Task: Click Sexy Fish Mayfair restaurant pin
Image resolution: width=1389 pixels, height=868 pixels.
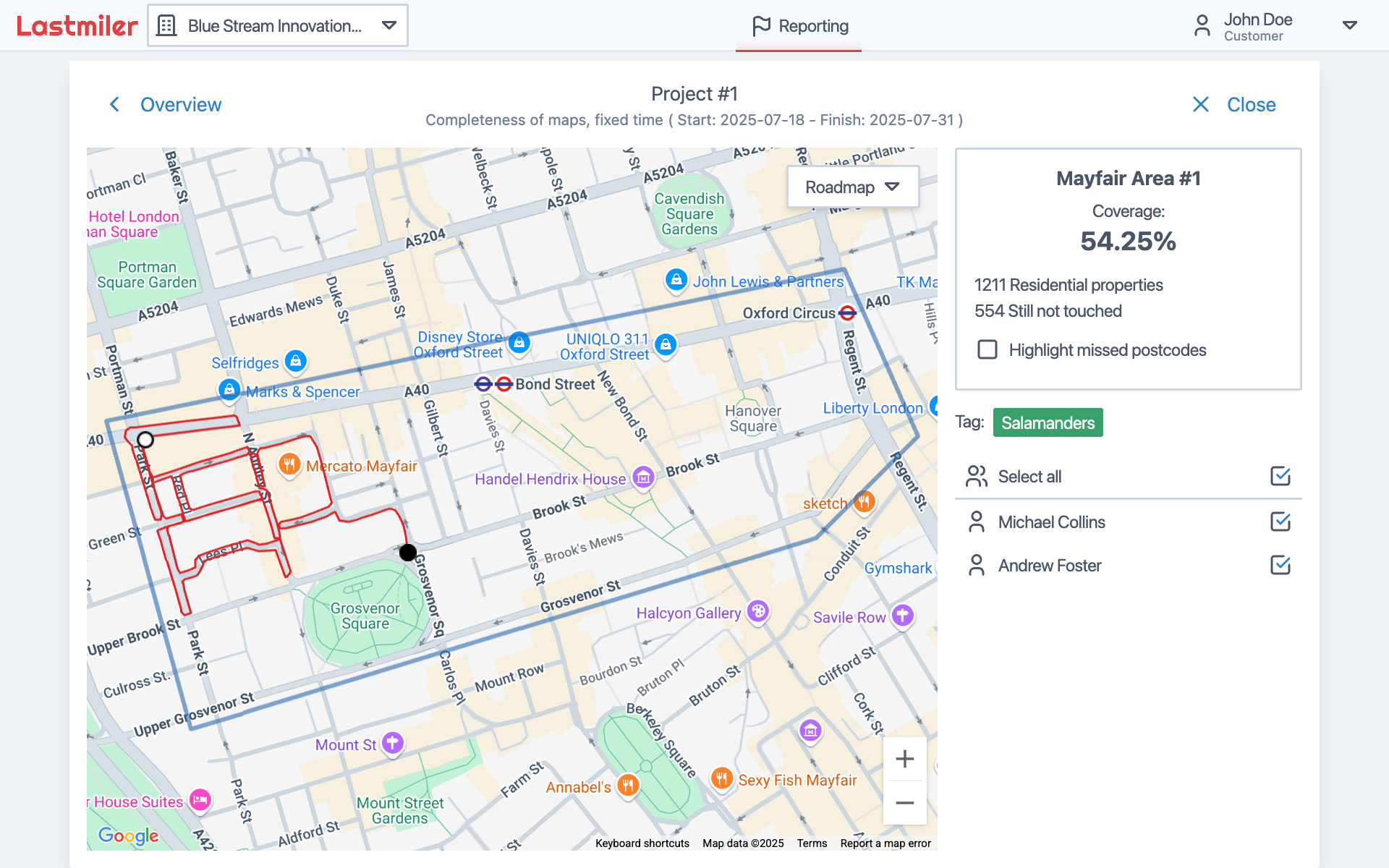Action: point(721,778)
